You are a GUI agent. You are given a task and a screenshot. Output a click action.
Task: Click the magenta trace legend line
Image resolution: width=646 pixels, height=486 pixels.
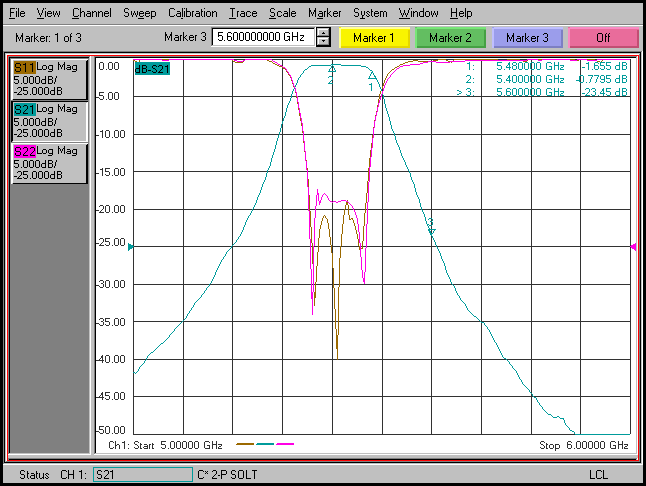pos(285,444)
